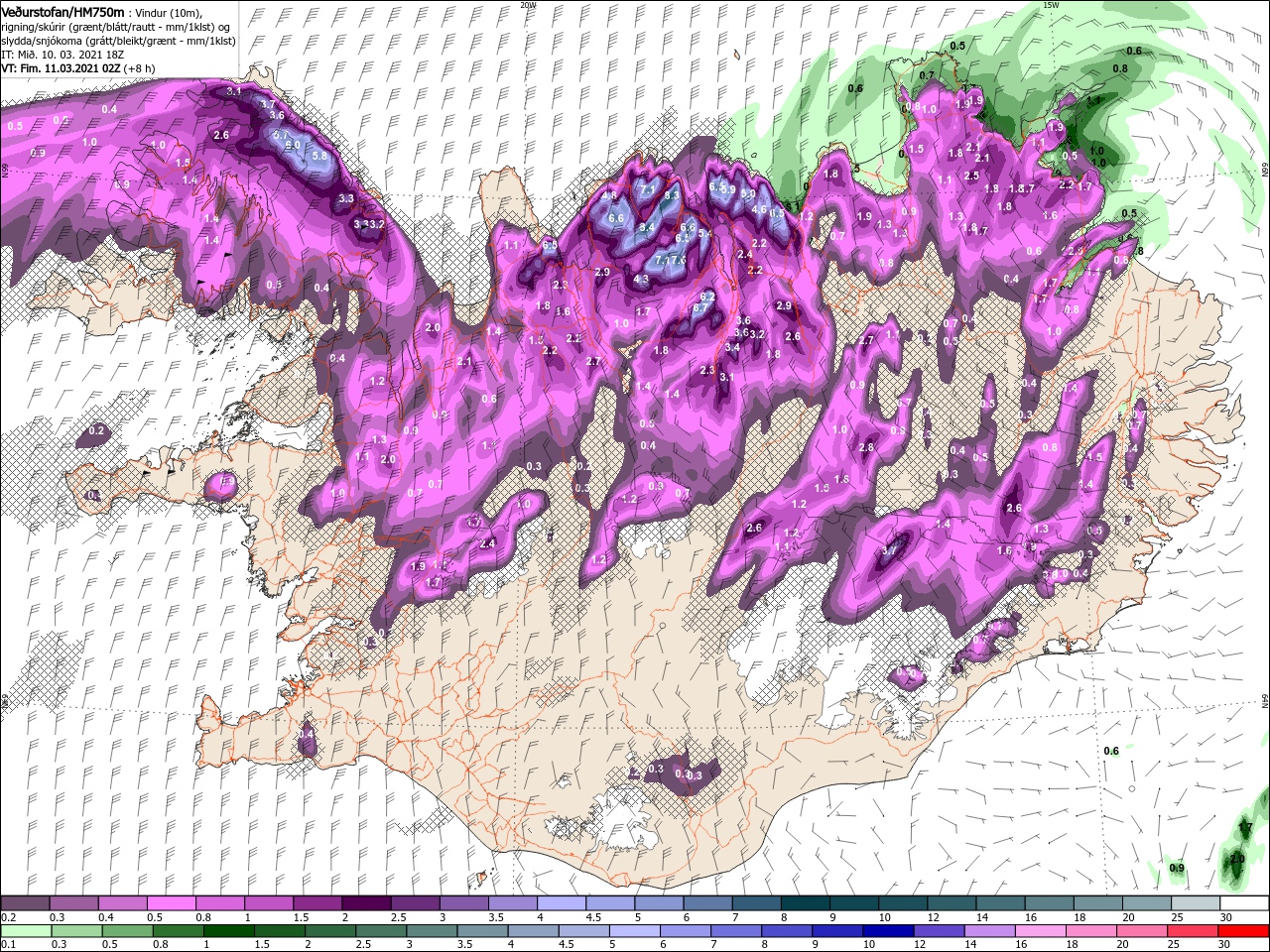Click the 'VT: Fim. 11.03.2021 02Z (+8 h)' line
Image resolution: width=1270 pixels, height=952 pixels.
coord(78,68)
